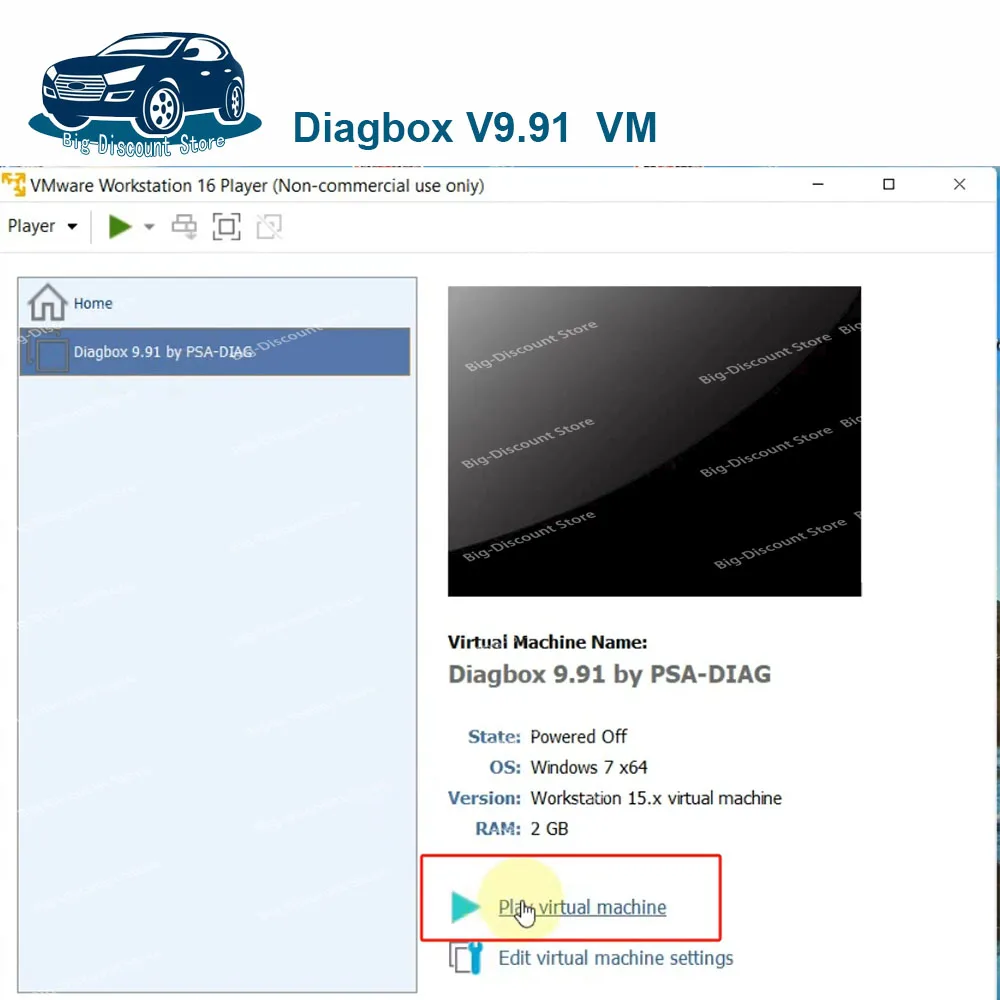Click Send Ctrl+Alt+Del toolbar icon
Image resolution: width=1000 pixels, height=1000 pixels.
click(184, 226)
